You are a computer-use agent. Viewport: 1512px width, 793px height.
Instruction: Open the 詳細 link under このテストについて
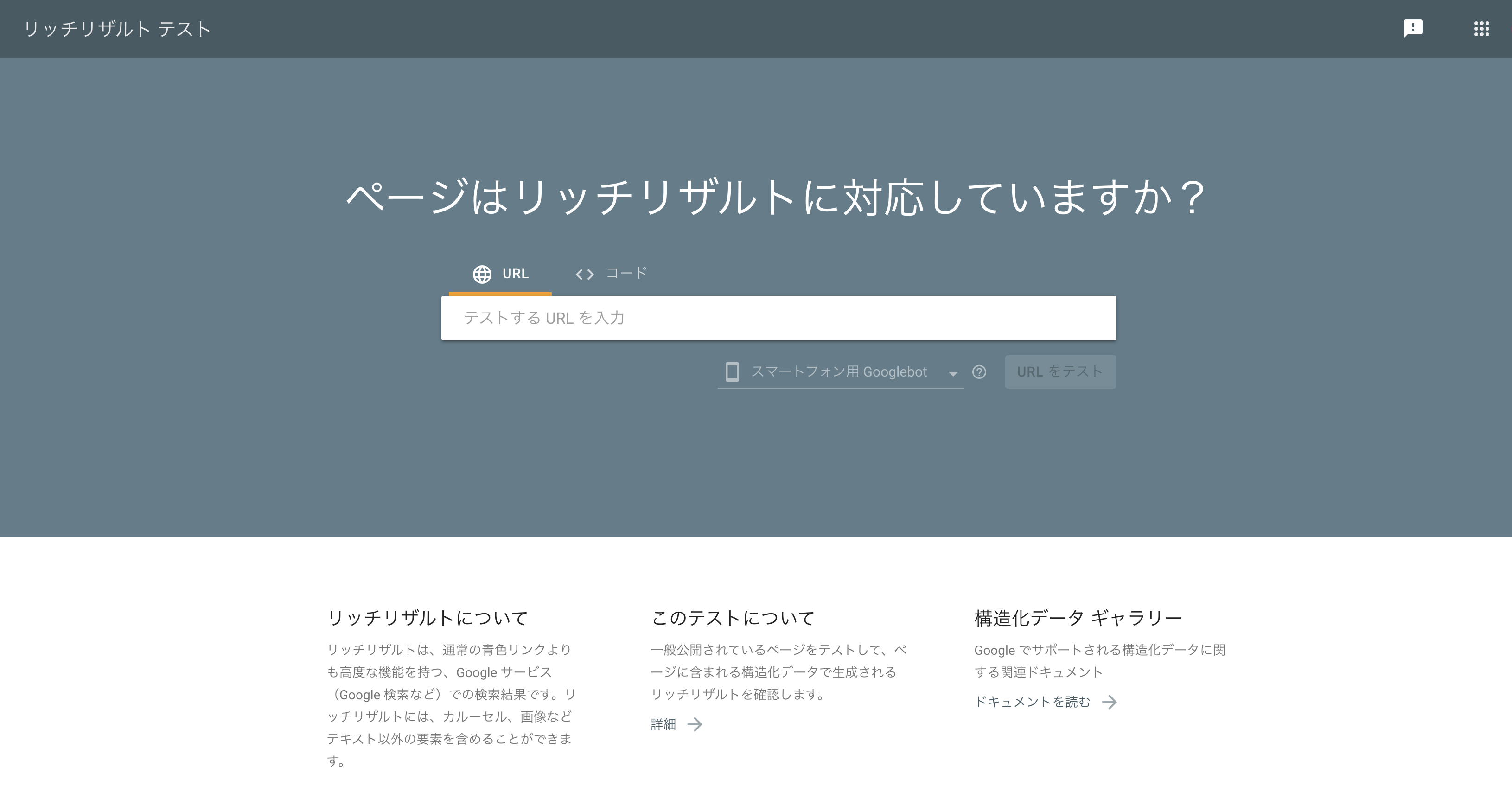pos(663,724)
